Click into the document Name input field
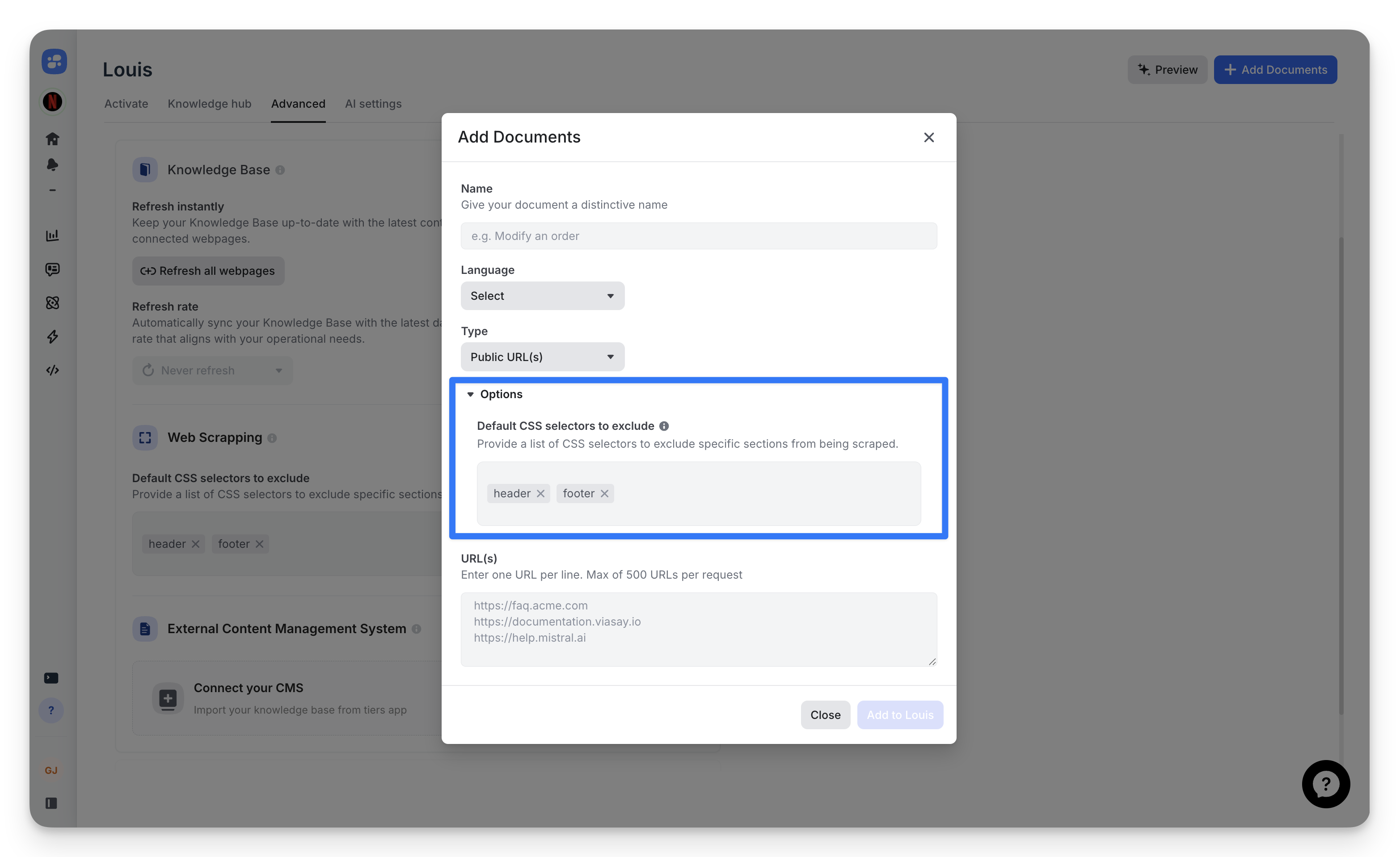 tap(698, 235)
